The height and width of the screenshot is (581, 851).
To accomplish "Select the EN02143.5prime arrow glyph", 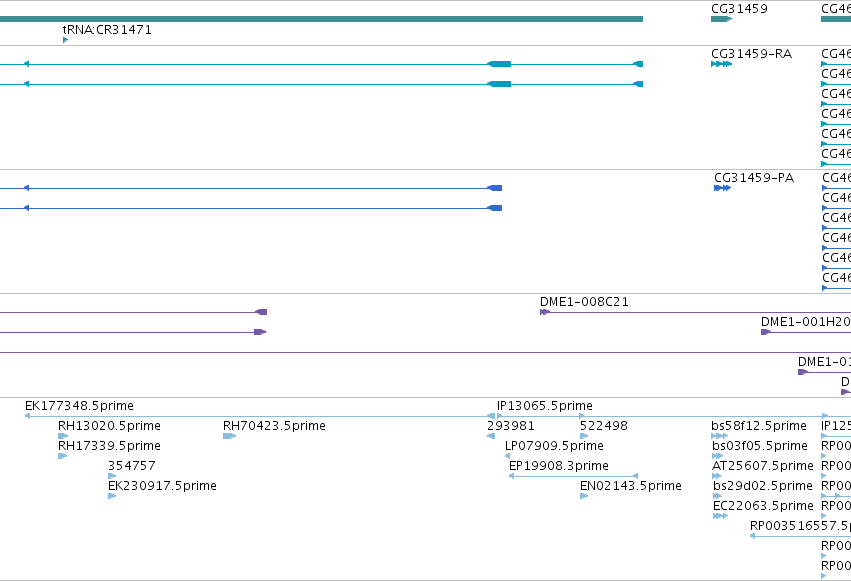I will click(x=584, y=496).
